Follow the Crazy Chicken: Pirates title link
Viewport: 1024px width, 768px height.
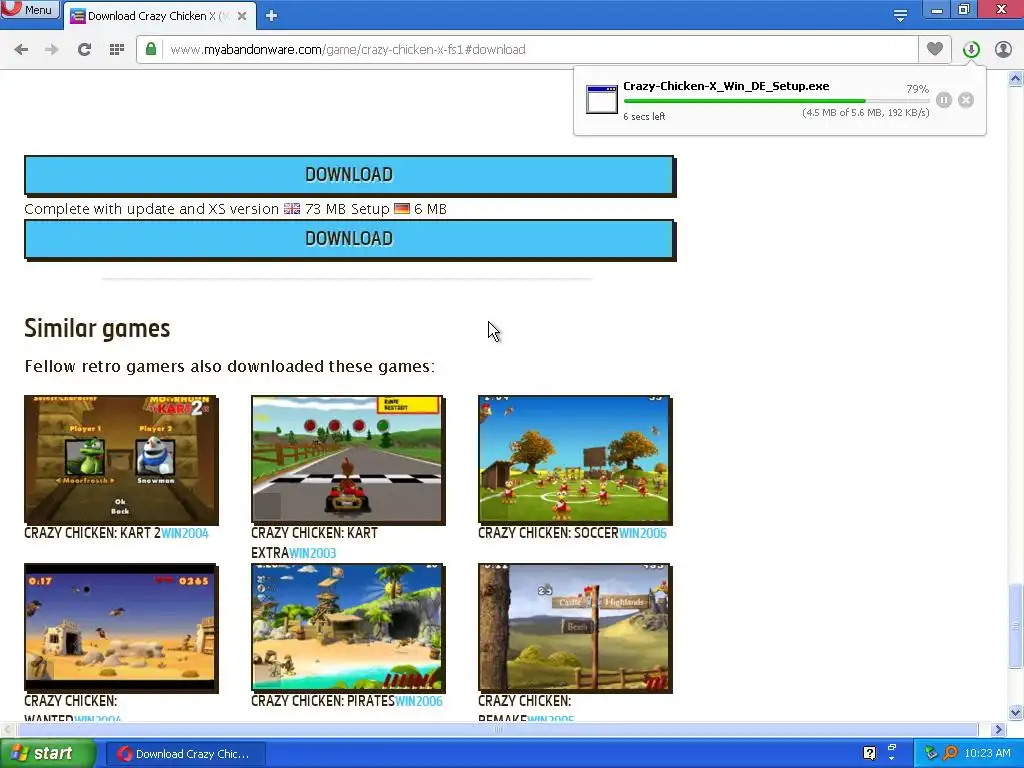(x=323, y=701)
